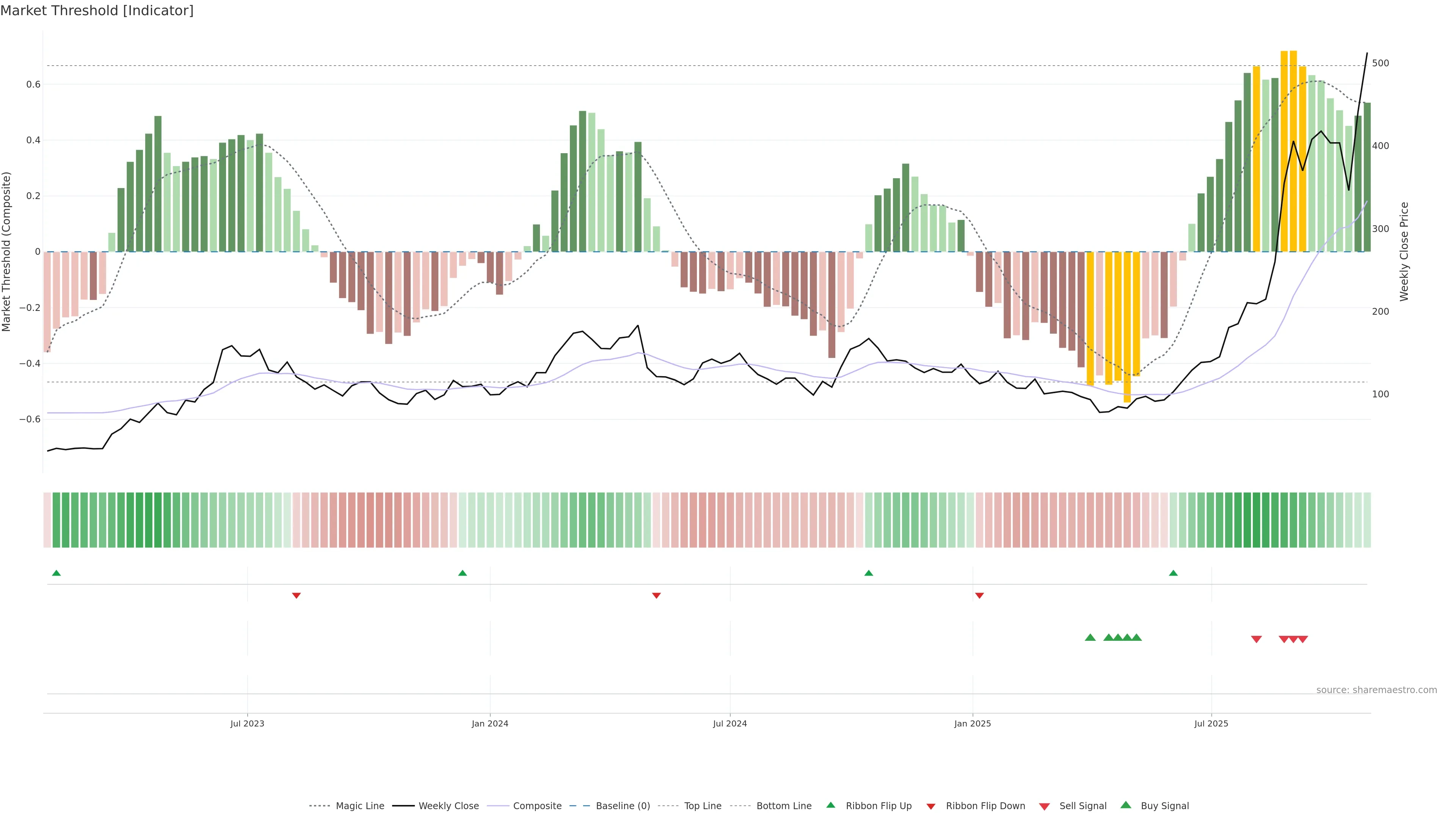Toggle the Magic Line legend entry
The width and height of the screenshot is (1456, 819).
(359, 806)
